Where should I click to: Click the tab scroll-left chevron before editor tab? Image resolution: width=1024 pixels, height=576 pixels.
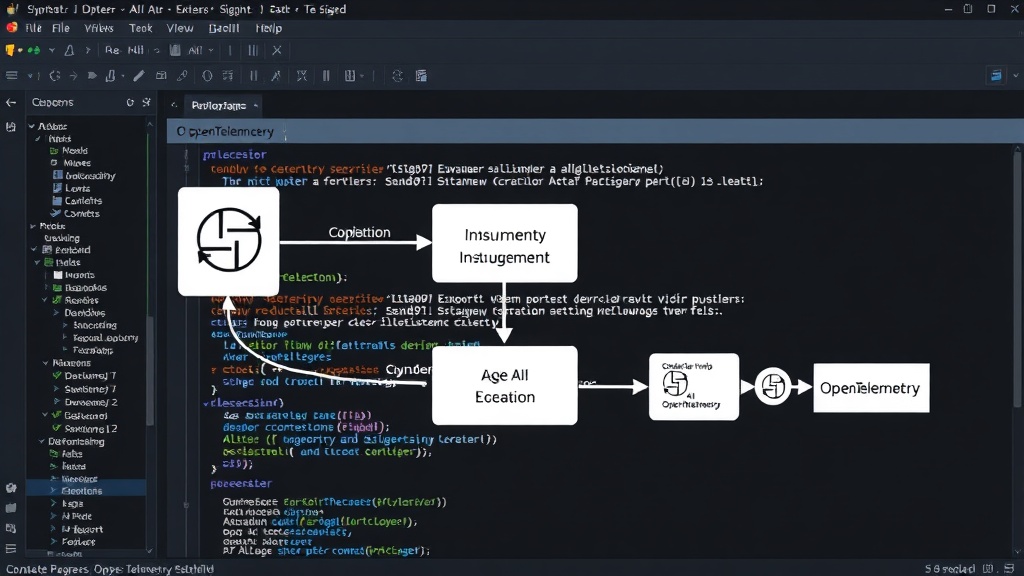pyautogui.click(x=174, y=105)
